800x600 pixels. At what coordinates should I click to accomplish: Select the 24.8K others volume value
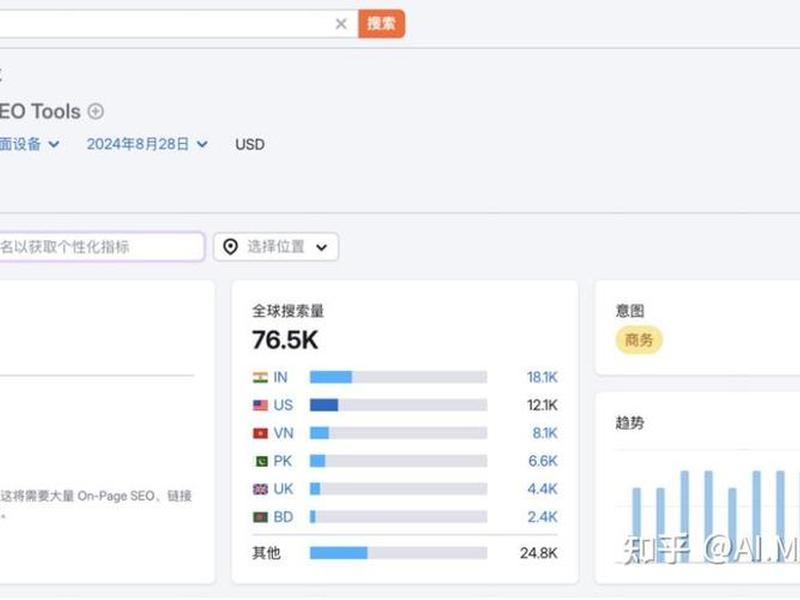[x=539, y=553]
